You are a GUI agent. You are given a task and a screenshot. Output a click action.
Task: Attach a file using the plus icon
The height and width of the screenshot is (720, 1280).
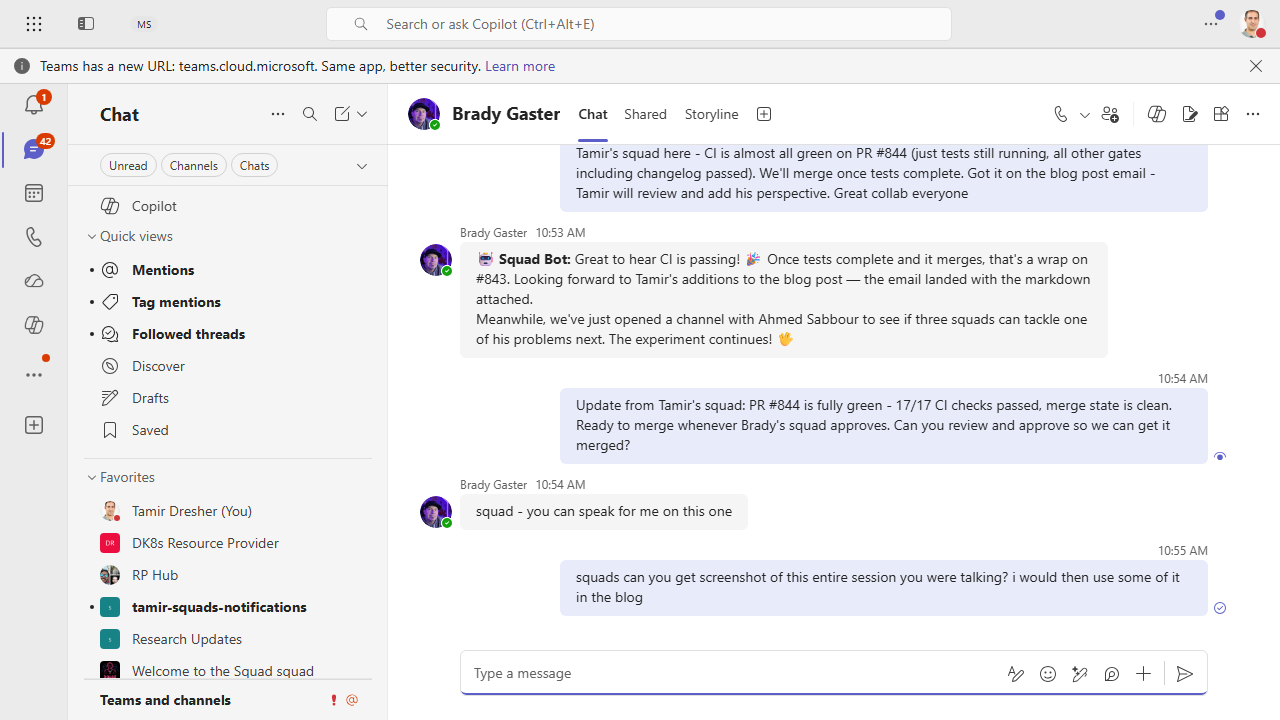point(1143,673)
